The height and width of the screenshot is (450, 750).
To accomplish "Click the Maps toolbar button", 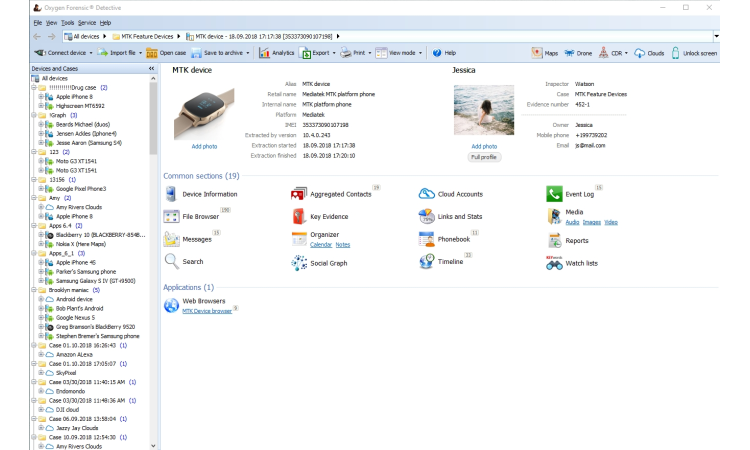I will click(545, 53).
